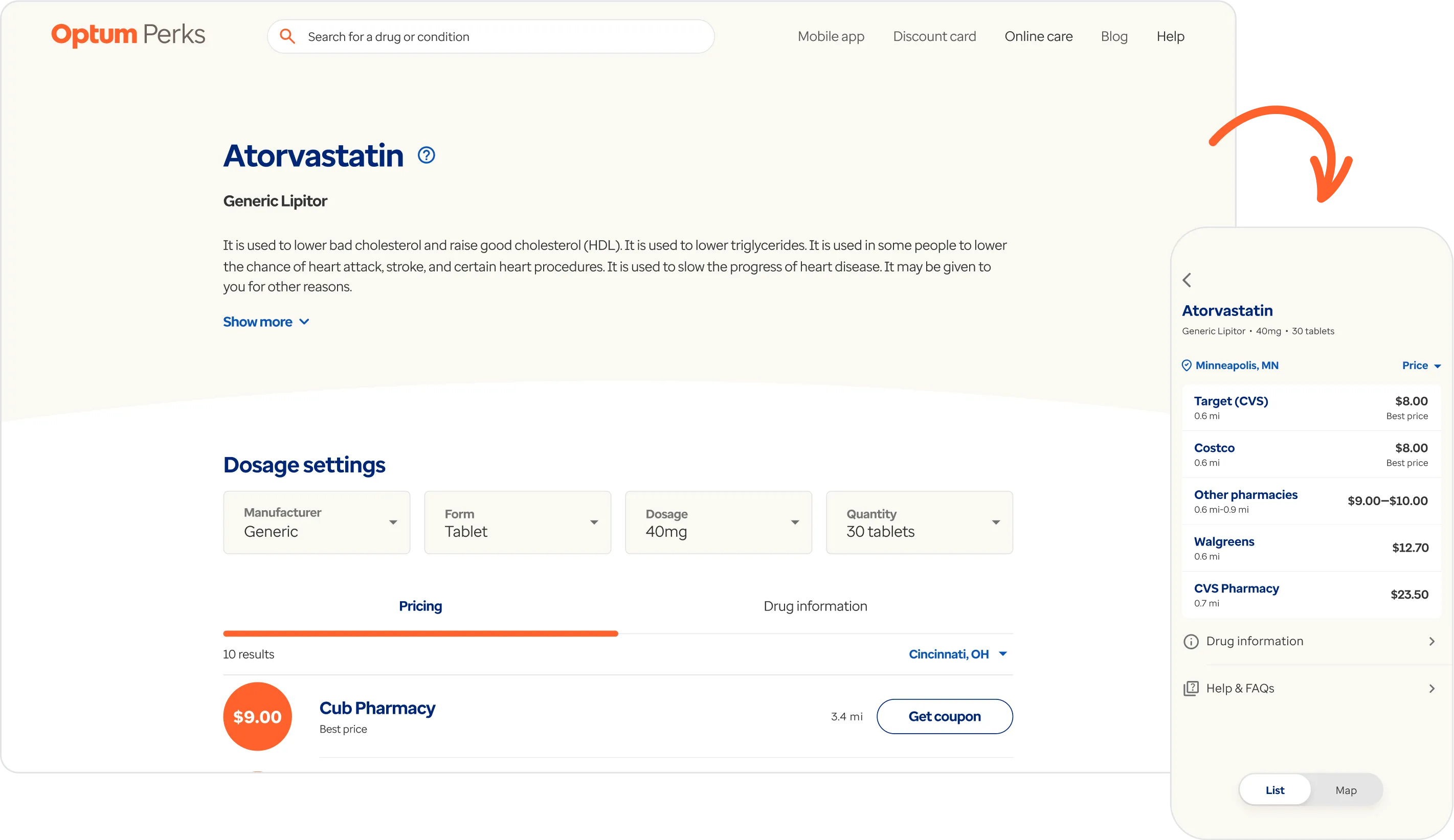The width and height of the screenshot is (1454, 840).
Task: Click the Optum Perks logo
Action: coord(128,35)
